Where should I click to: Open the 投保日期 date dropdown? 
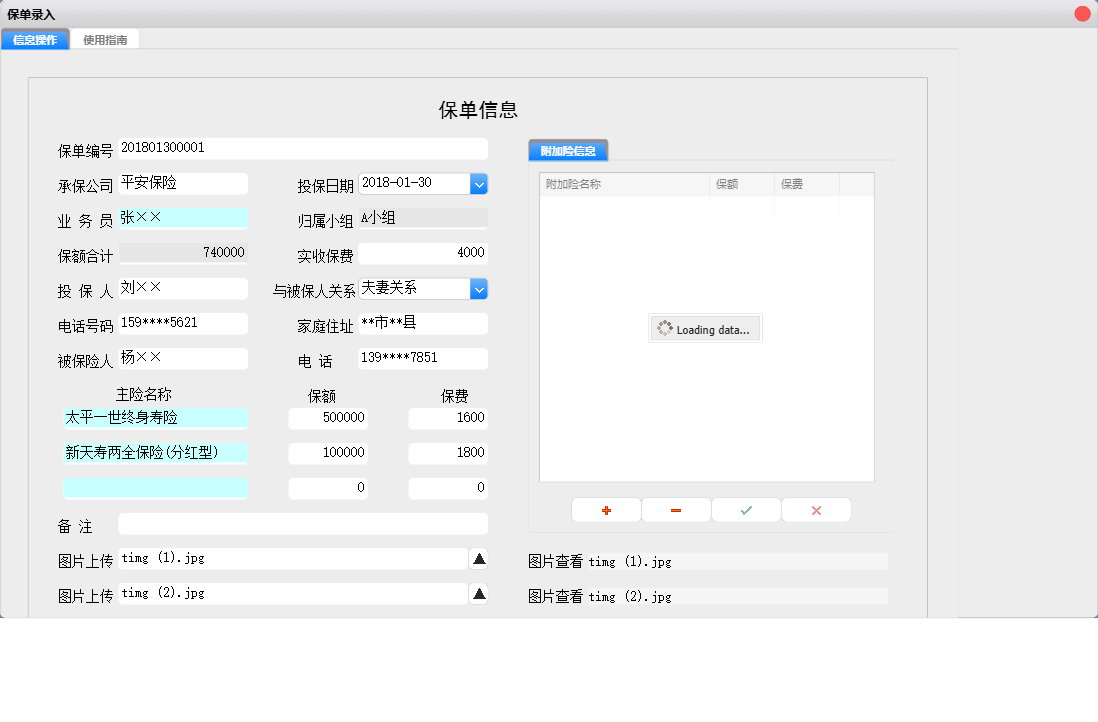click(x=478, y=184)
